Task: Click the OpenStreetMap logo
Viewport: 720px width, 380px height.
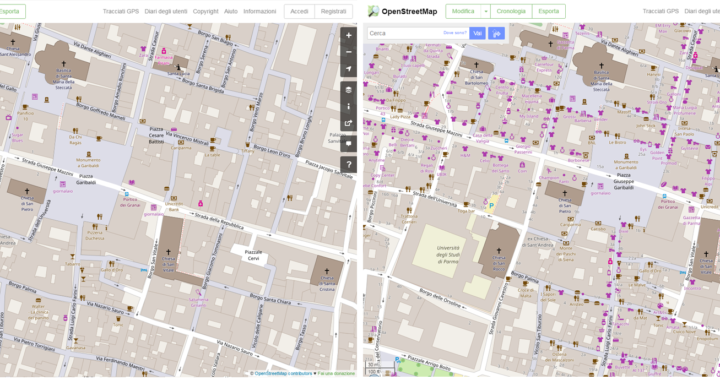Action: tap(403, 11)
